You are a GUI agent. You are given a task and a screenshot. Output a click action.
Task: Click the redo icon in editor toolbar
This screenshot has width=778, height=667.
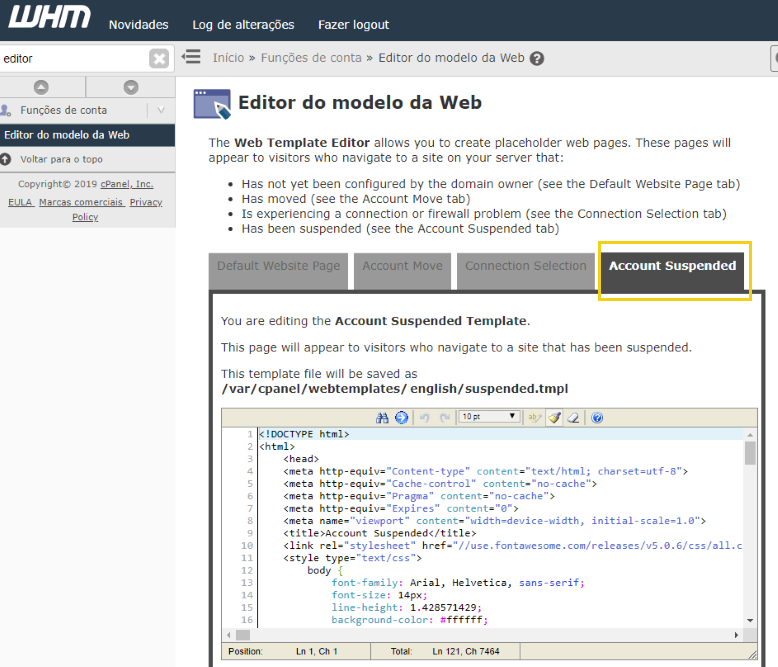click(445, 418)
